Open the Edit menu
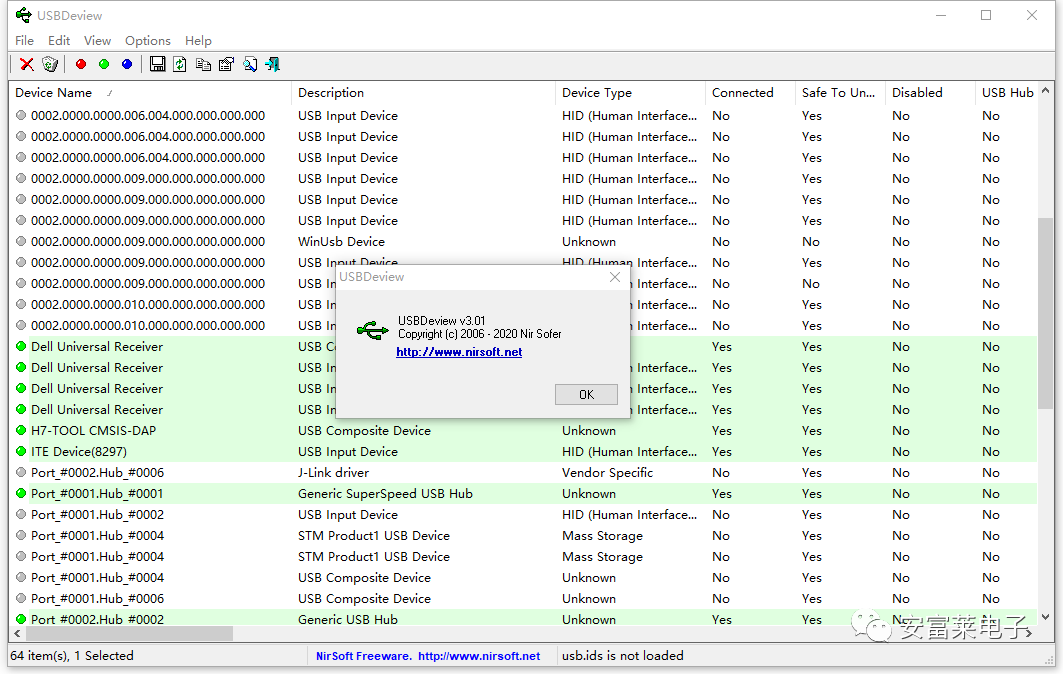 pyautogui.click(x=59, y=41)
